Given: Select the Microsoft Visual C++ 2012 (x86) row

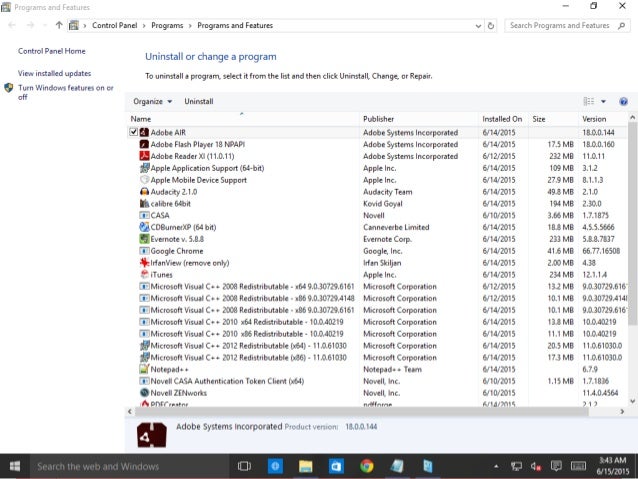Looking at the screenshot, I should (x=378, y=357).
